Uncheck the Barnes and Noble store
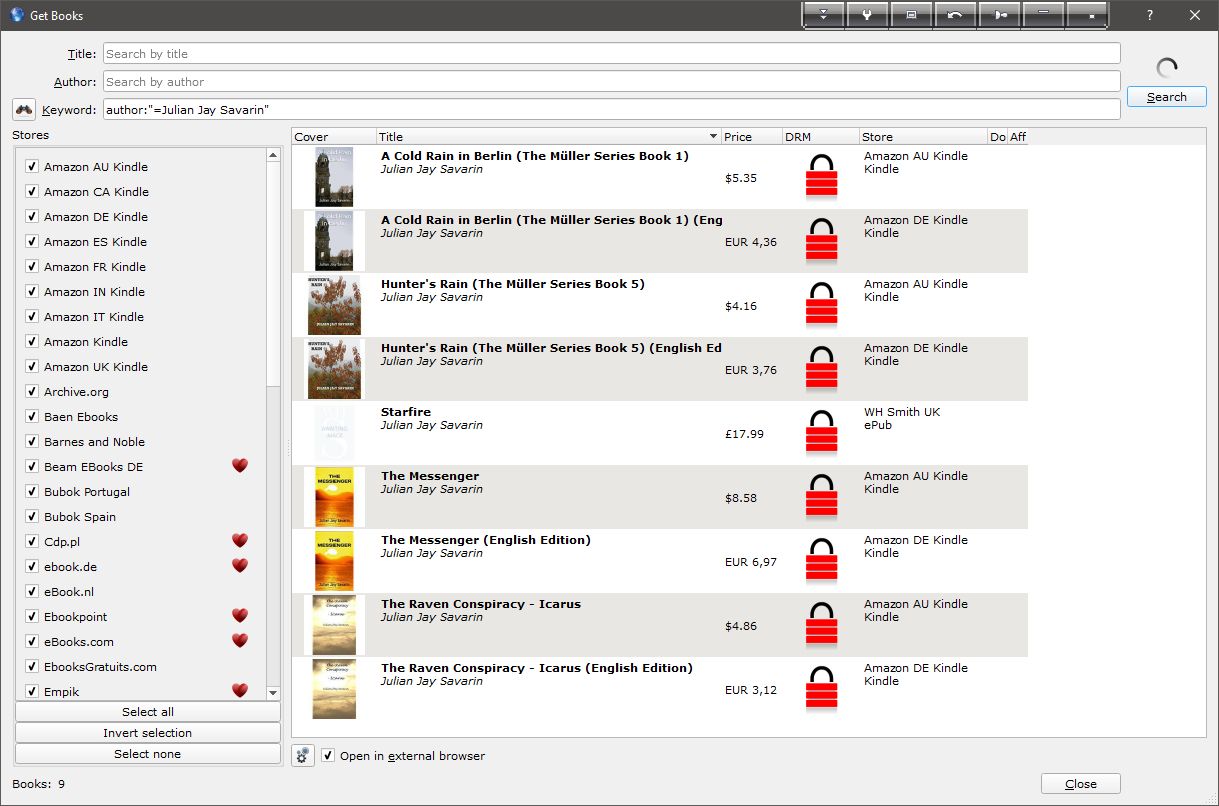This screenshot has height=806, width=1219. coord(32,441)
